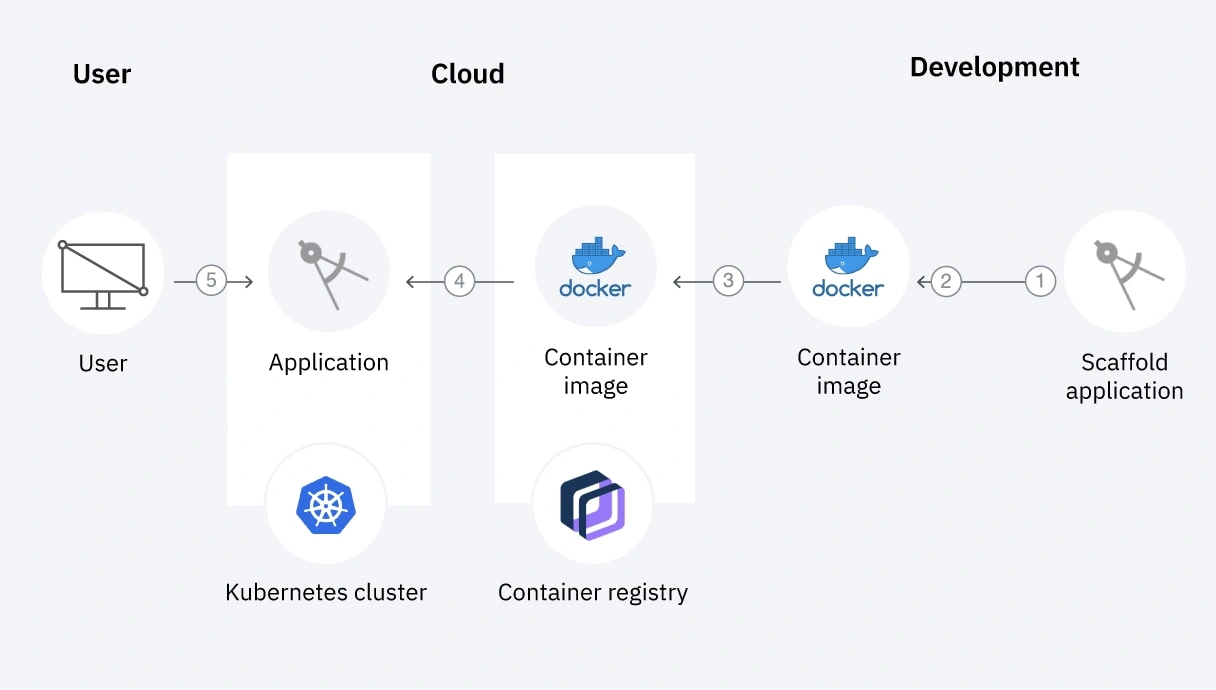Image resolution: width=1216 pixels, height=690 pixels.
Task: Select the Application compass icon in Cloud
Action: click(328, 271)
